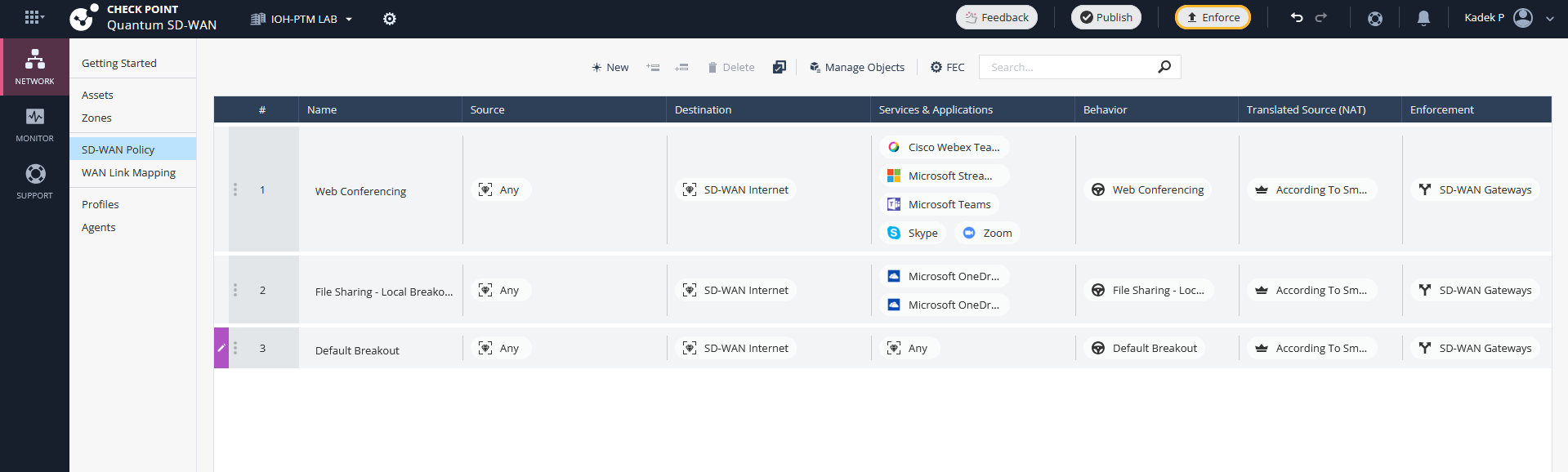Viewport: 1568px width, 472px height.
Task: Open WAN Link Mapping menu item
Action: (128, 173)
